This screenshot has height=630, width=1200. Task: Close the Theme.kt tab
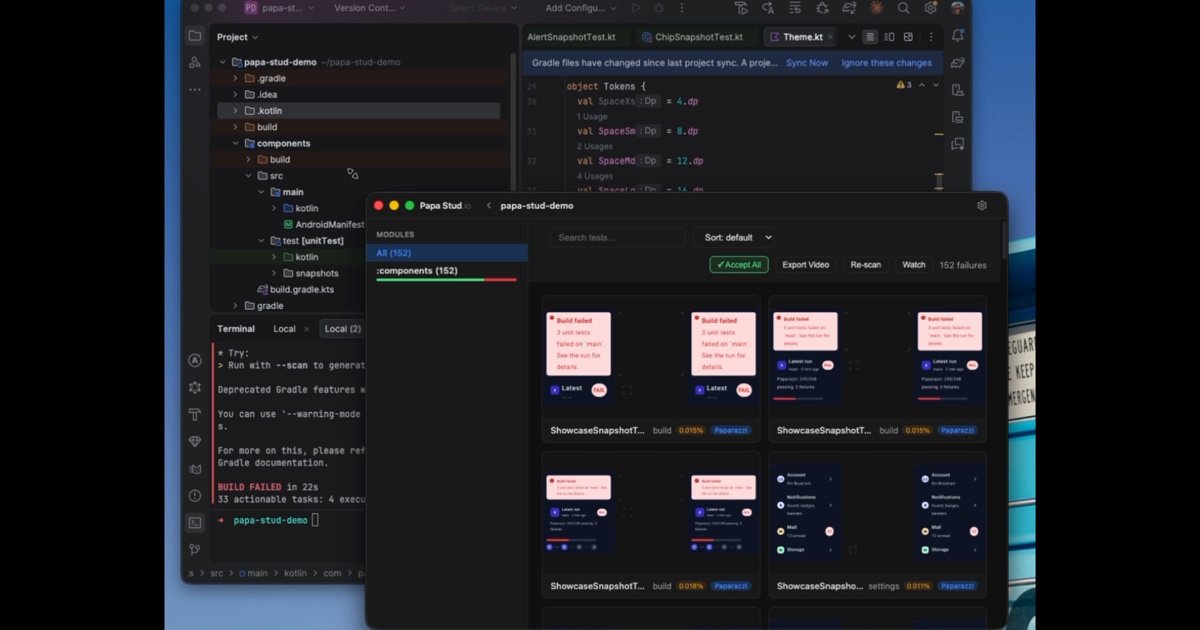tap(831, 37)
